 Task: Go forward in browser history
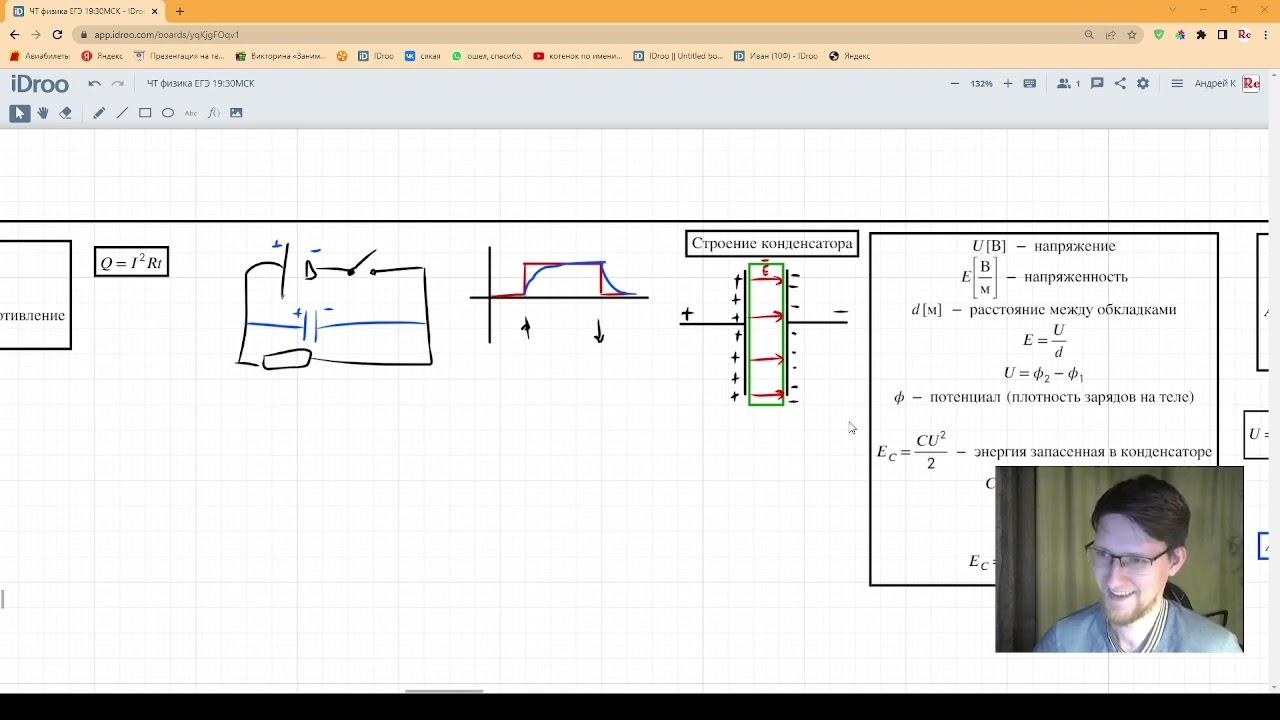36,34
